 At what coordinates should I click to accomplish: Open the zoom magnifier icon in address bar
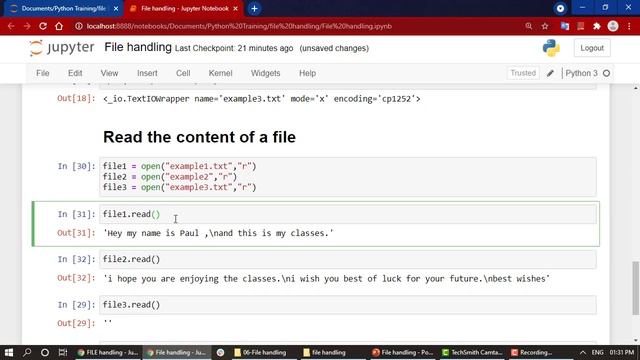529,26
